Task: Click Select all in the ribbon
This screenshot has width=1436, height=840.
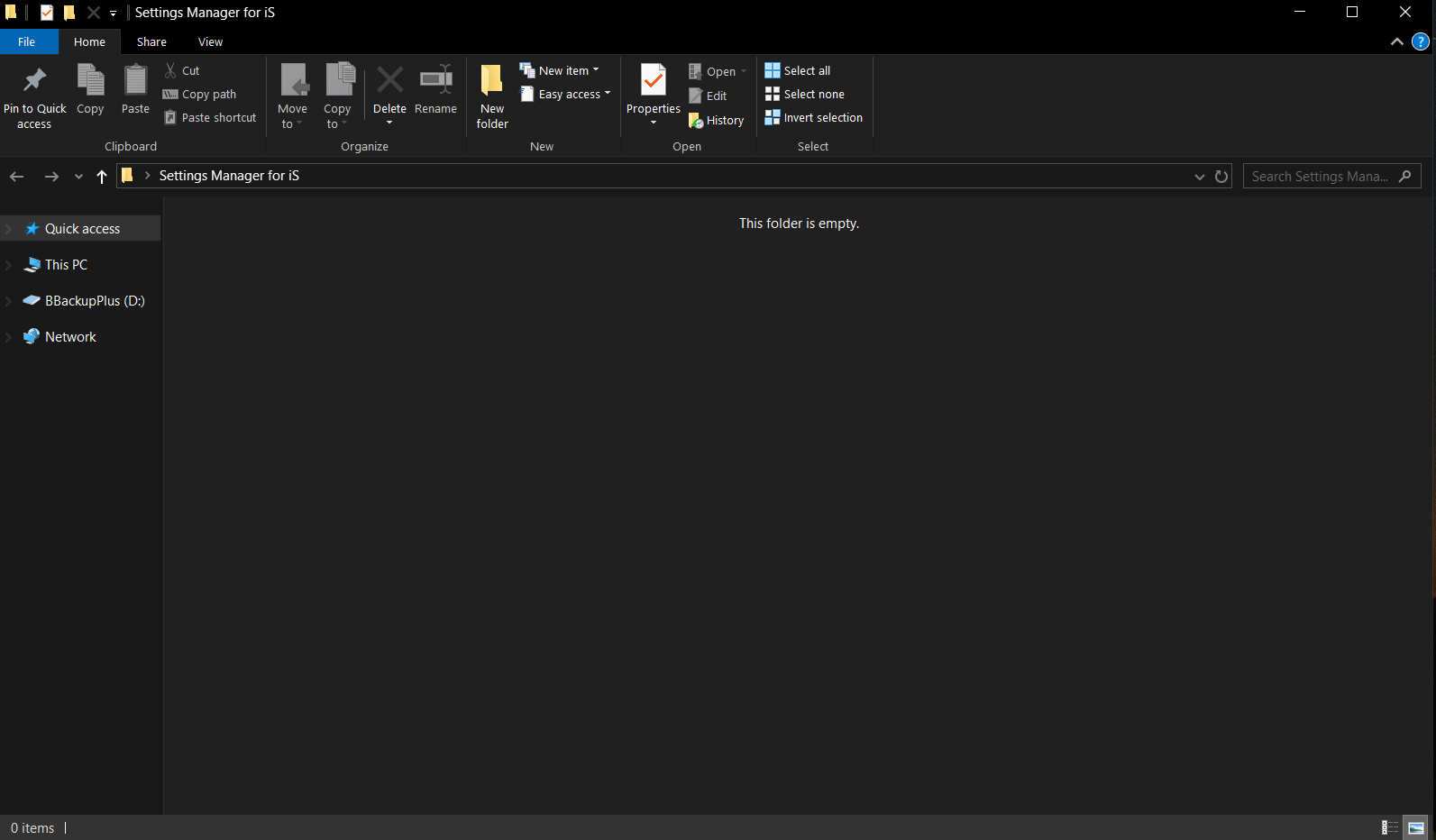Action: [798, 71]
